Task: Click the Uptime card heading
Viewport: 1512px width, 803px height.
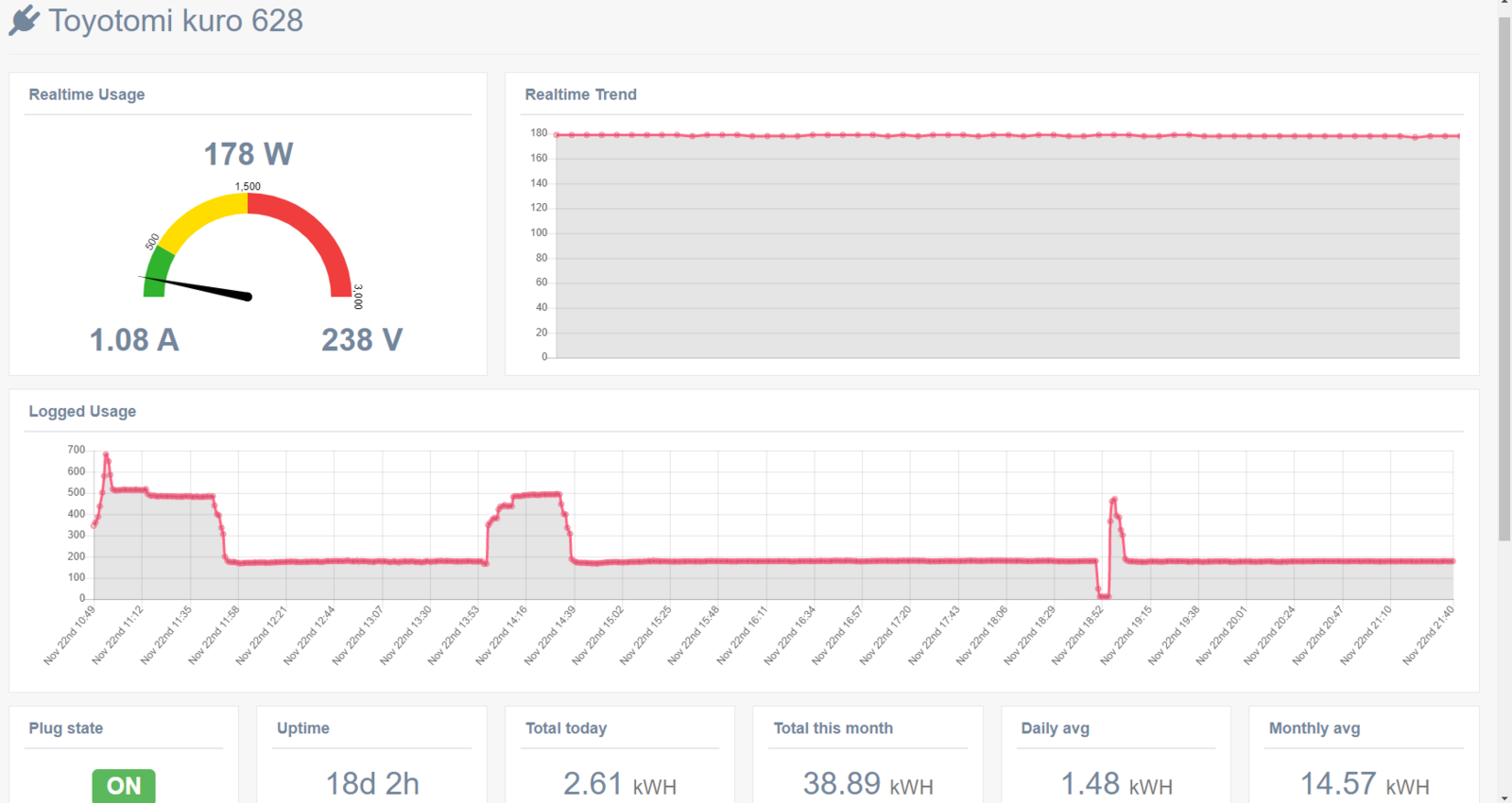Action: 303,728
